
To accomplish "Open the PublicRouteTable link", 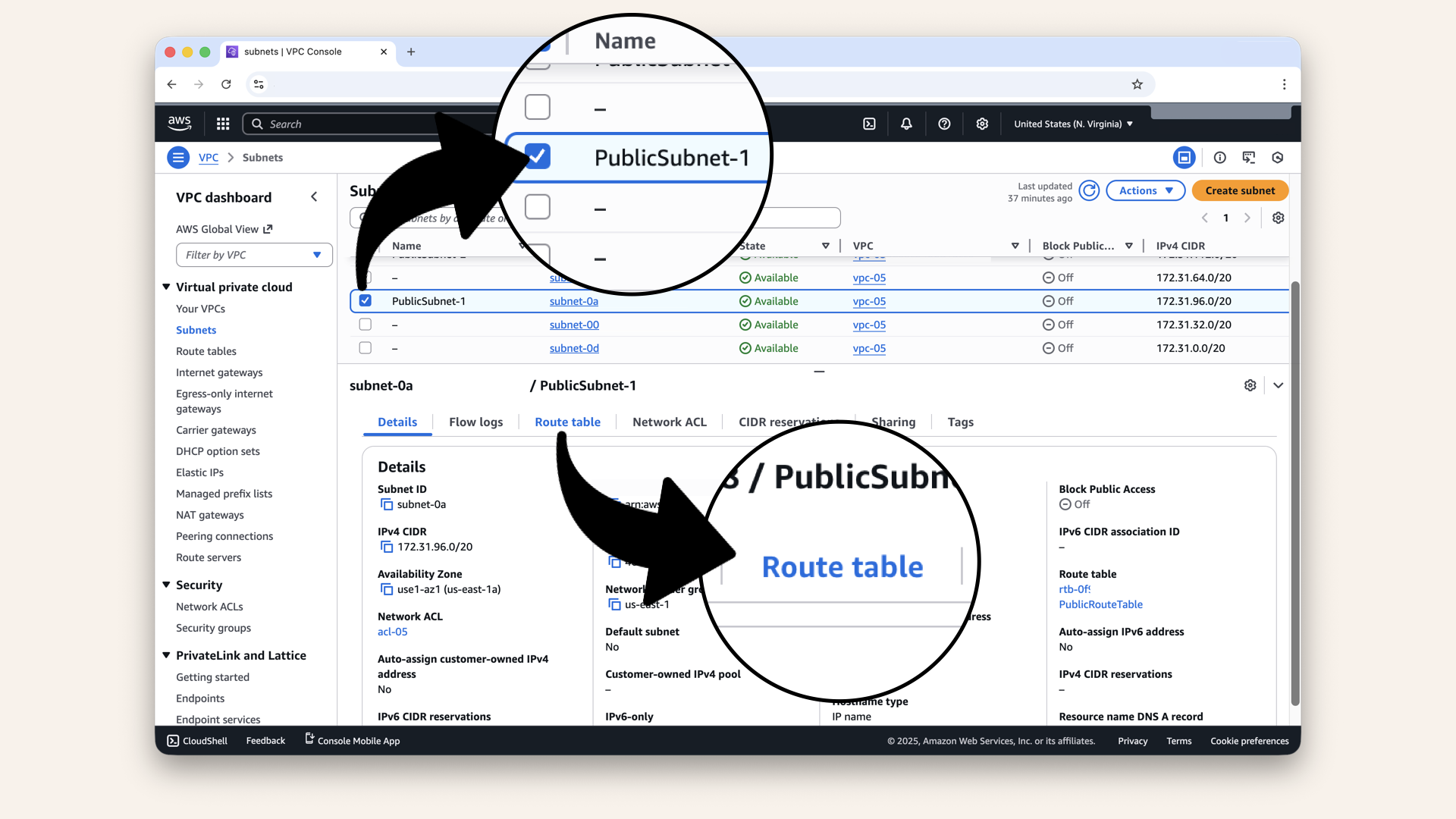I will pyautogui.click(x=1101, y=604).
